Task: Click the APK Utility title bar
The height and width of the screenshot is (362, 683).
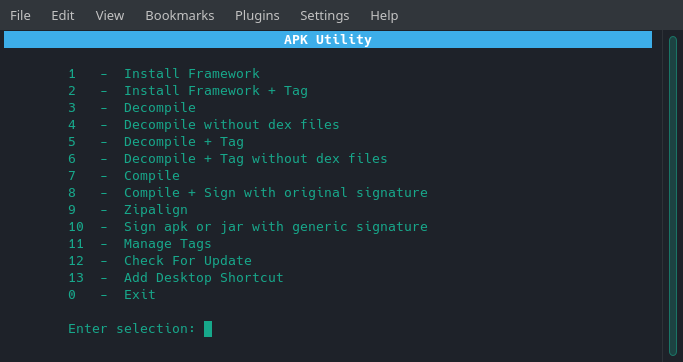Action: click(x=328, y=40)
